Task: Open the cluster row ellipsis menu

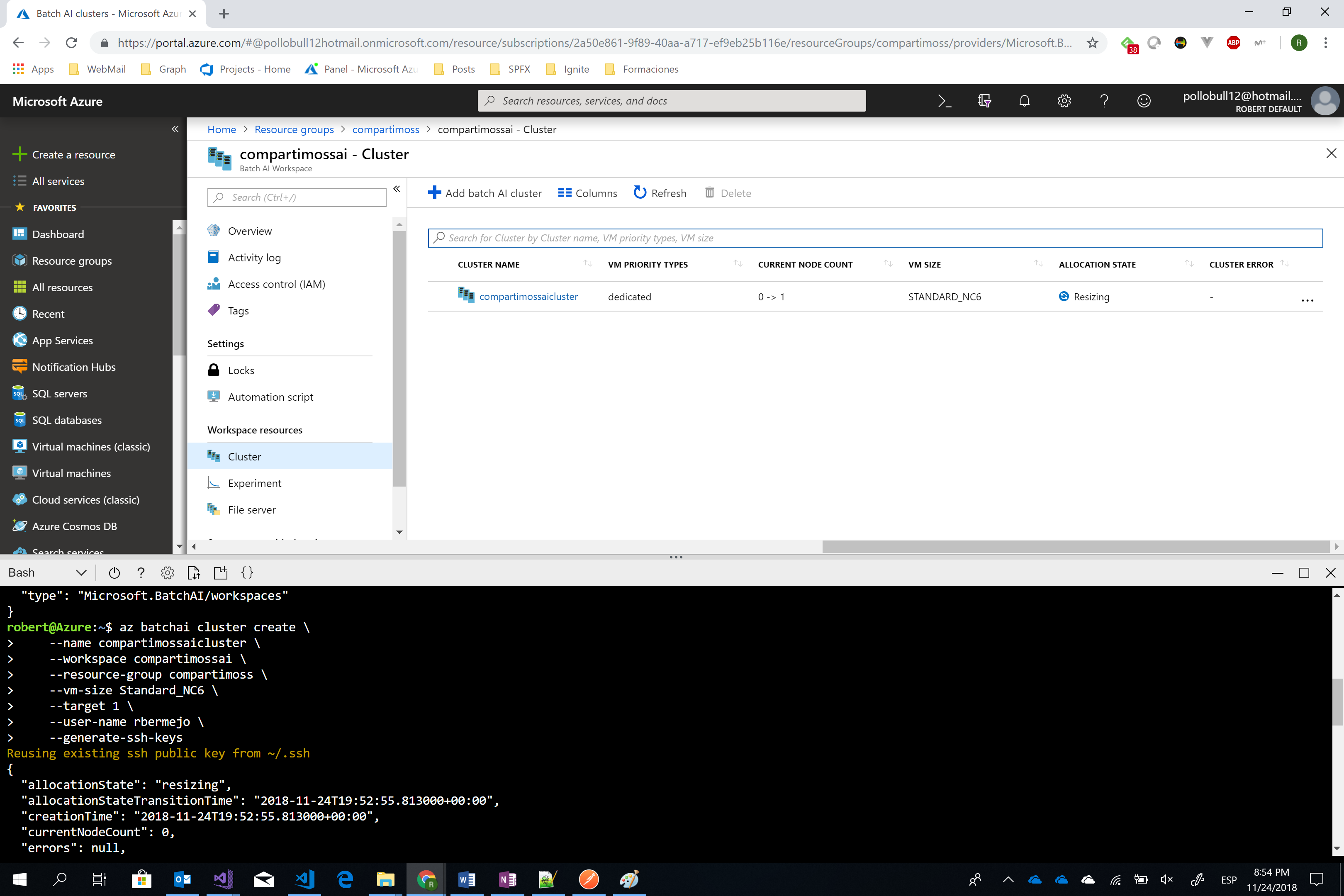Action: [x=1307, y=300]
